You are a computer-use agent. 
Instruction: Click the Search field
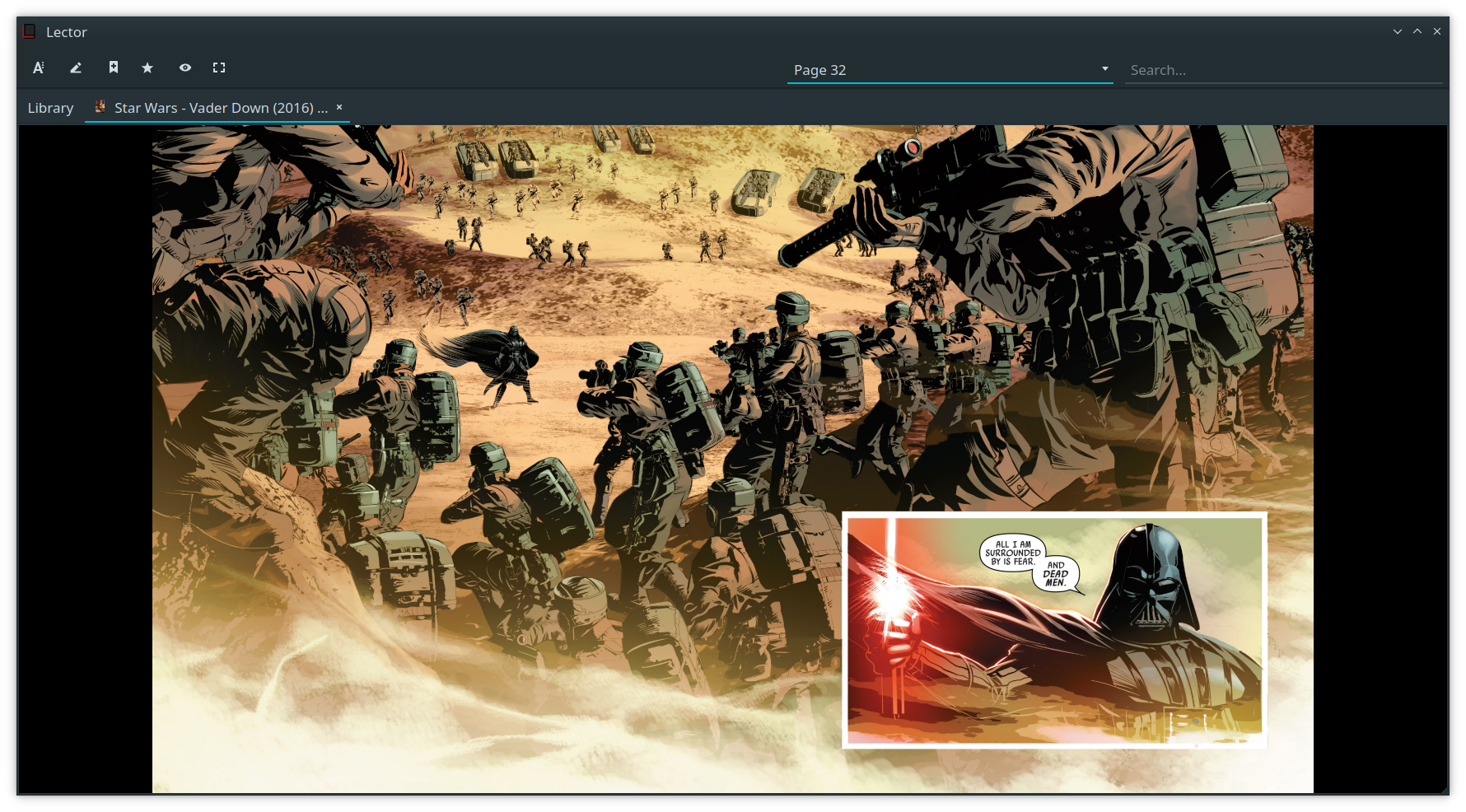click(1283, 70)
